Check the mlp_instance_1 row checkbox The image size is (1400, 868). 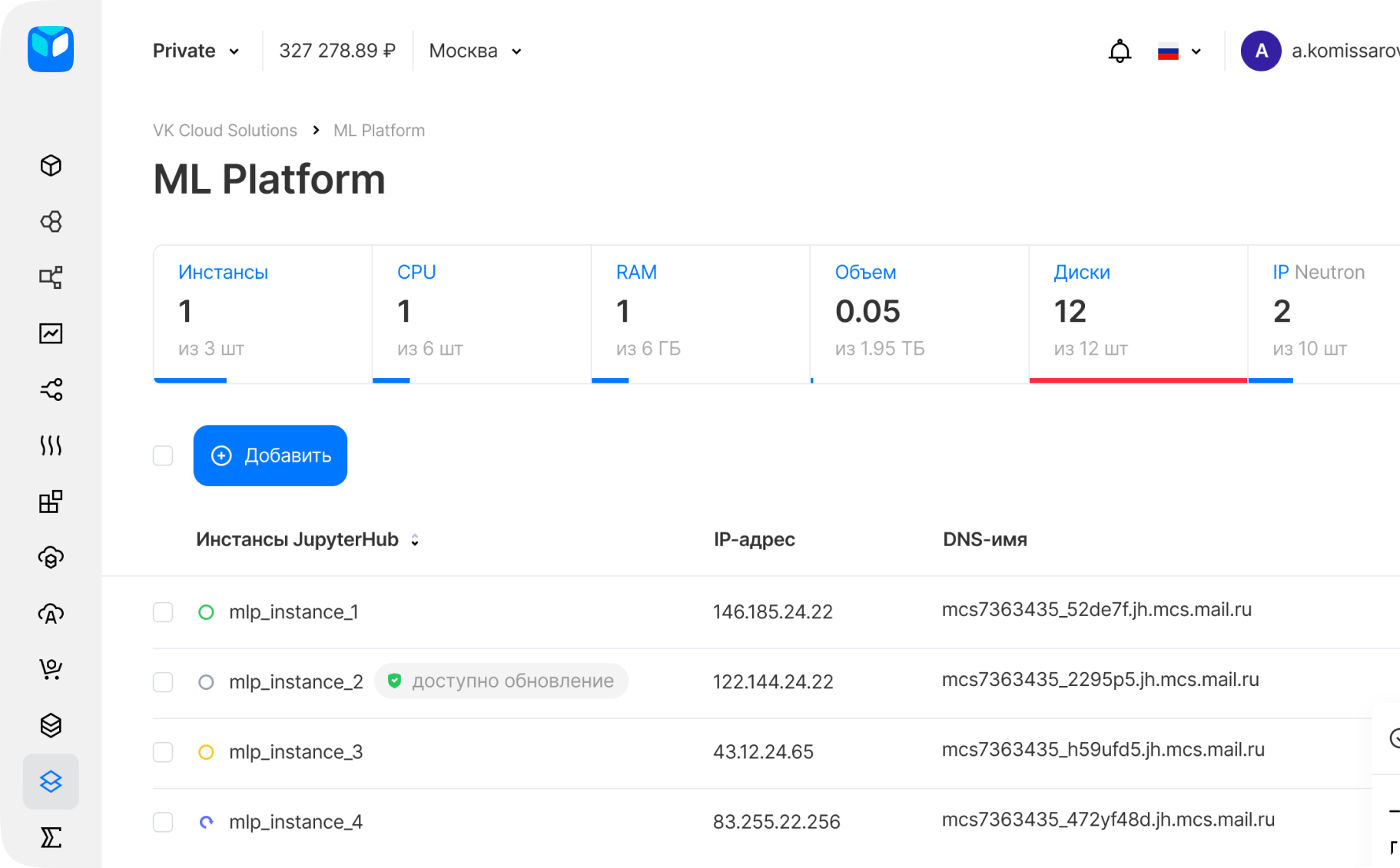(x=163, y=612)
